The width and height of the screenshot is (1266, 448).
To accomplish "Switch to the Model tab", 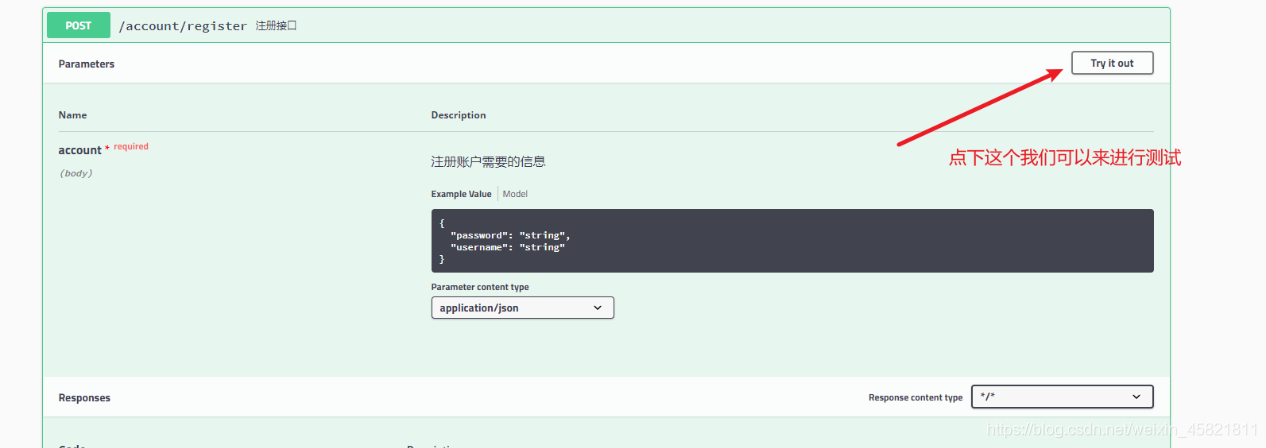I will coord(515,194).
